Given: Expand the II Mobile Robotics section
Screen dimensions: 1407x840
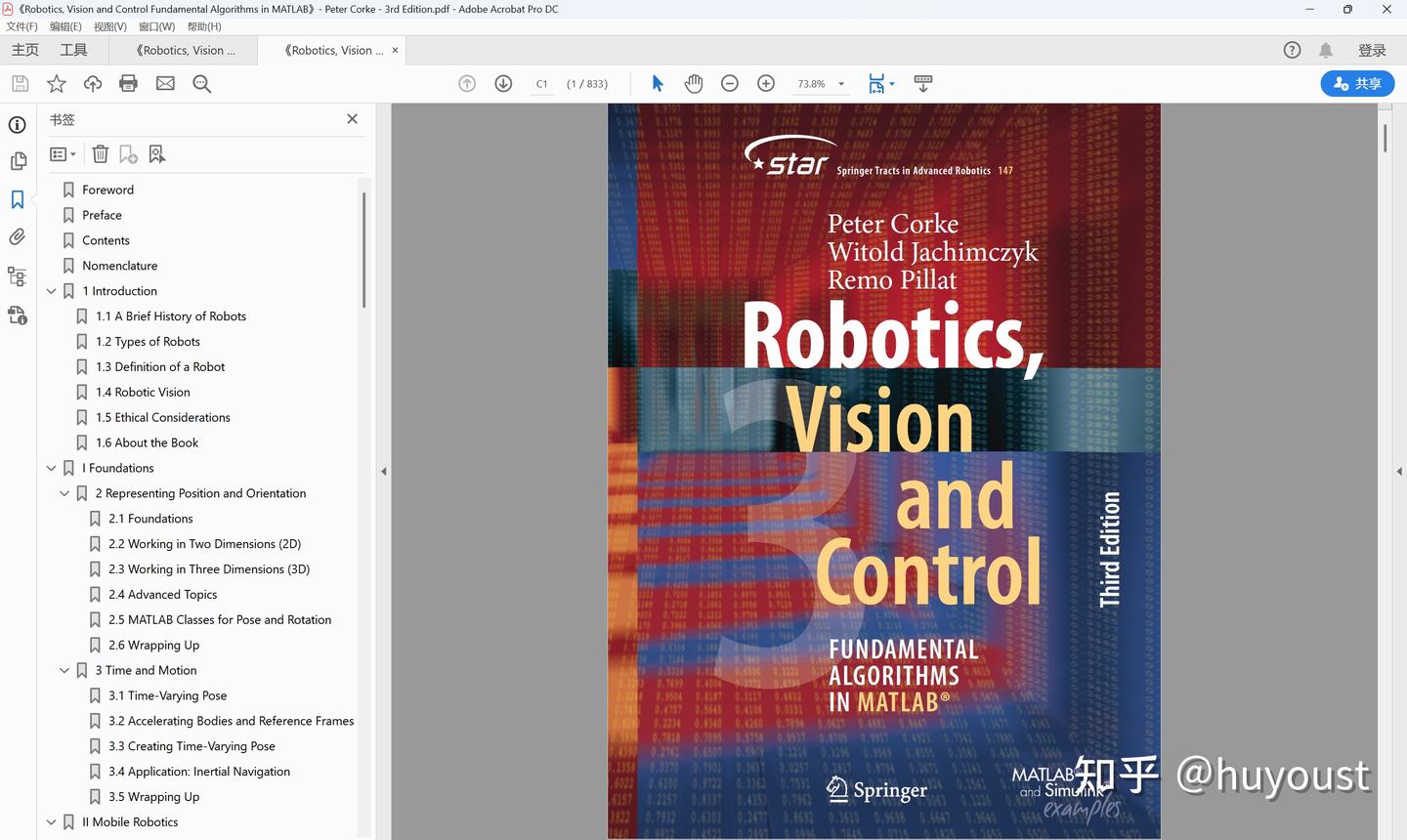Looking at the screenshot, I should point(51,821).
